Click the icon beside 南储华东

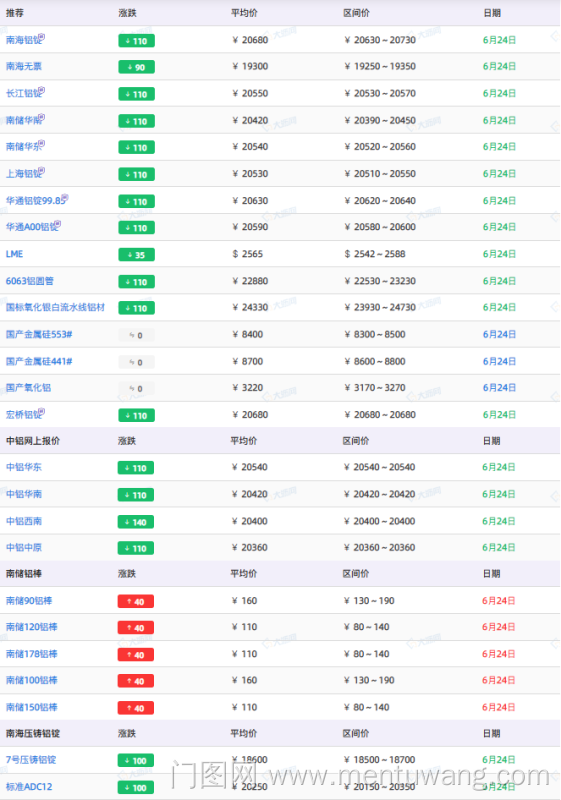pyautogui.click(x=42, y=144)
